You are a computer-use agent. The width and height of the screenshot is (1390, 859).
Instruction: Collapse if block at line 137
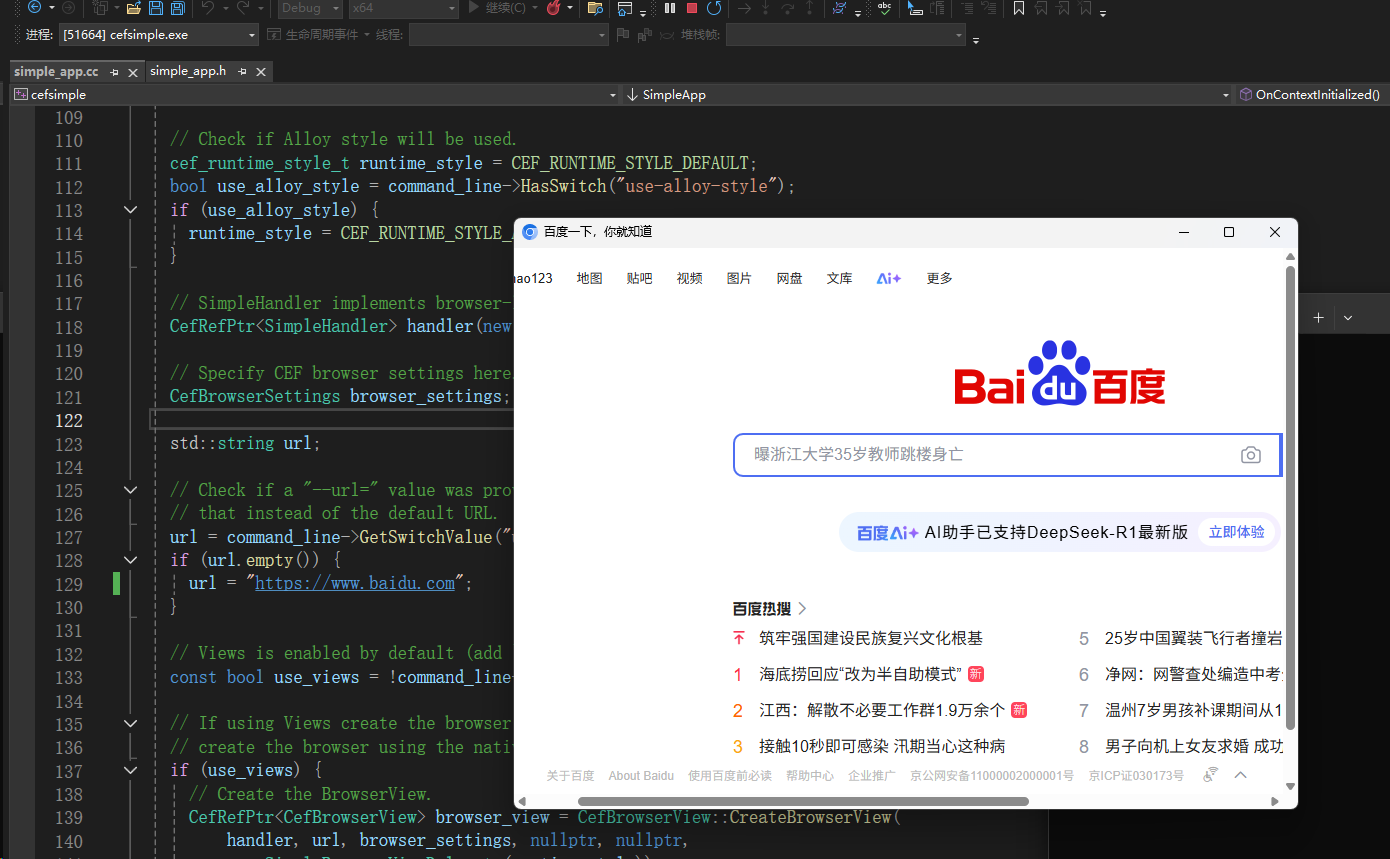click(130, 770)
